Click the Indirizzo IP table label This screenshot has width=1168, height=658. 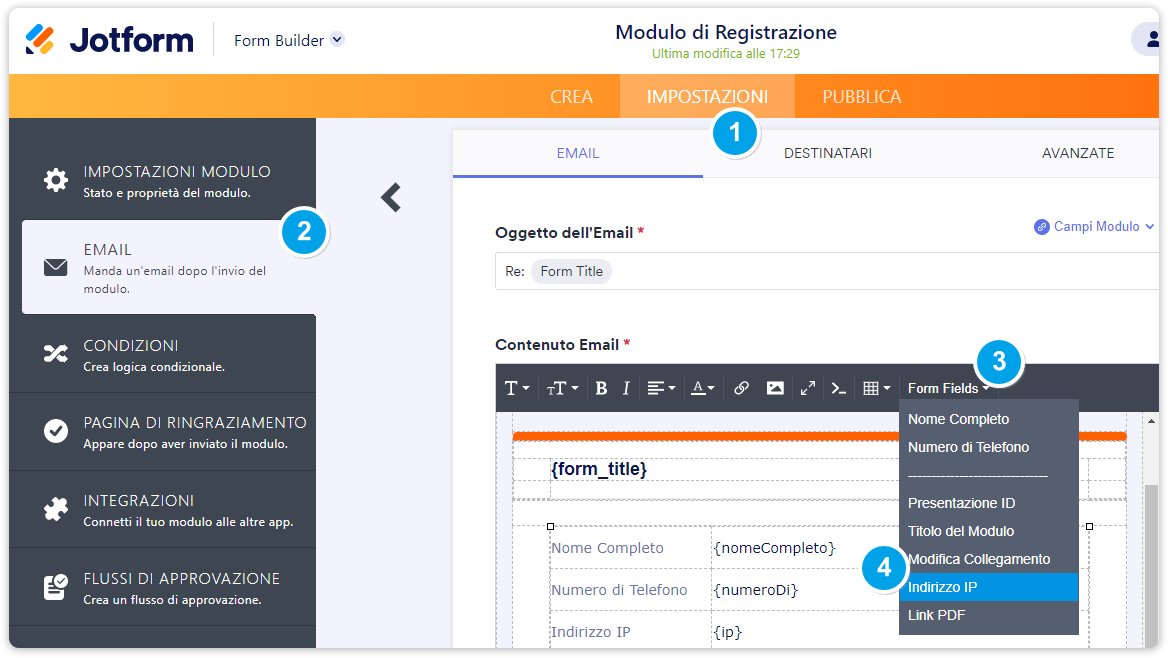tap(591, 631)
